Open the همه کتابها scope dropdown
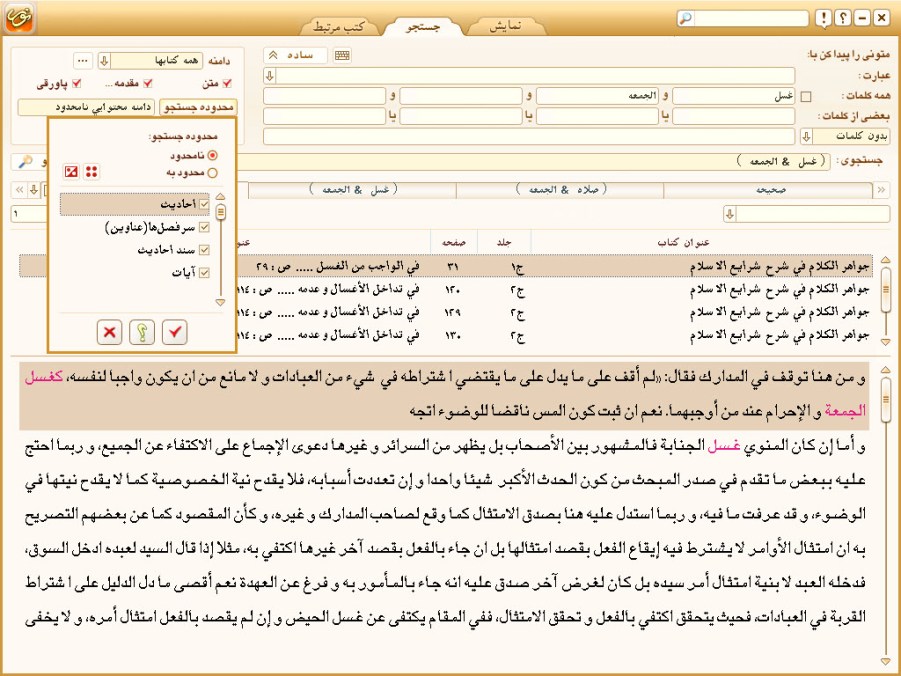 [x=104, y=60]
